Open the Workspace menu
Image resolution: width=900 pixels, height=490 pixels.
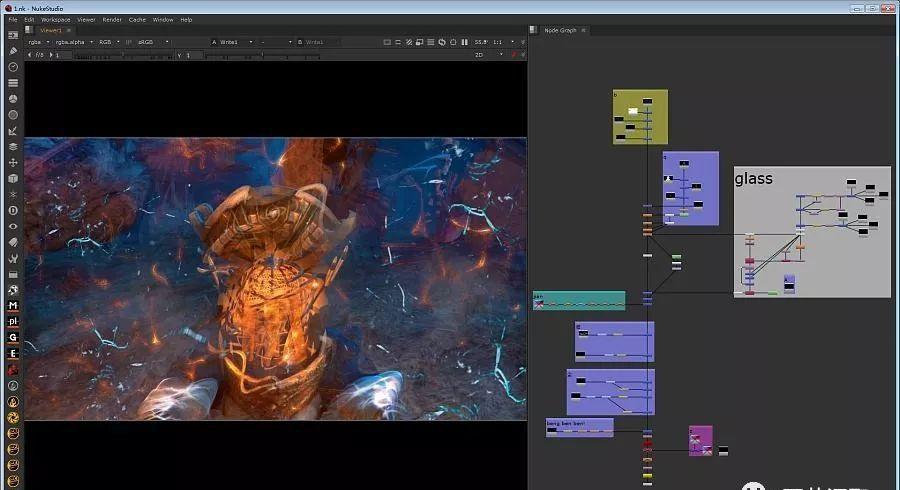(x=56, y=20)
